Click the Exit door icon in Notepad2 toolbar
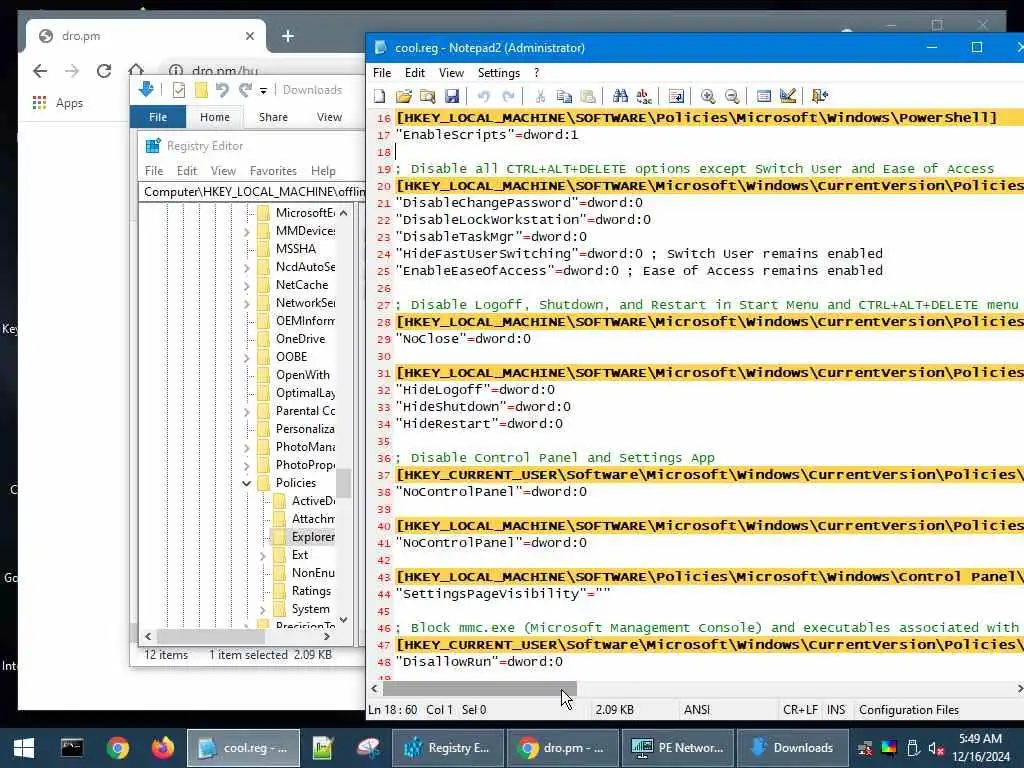This screenshot has width=1024, height=768. pyautogui.click(x=820, y=97)
